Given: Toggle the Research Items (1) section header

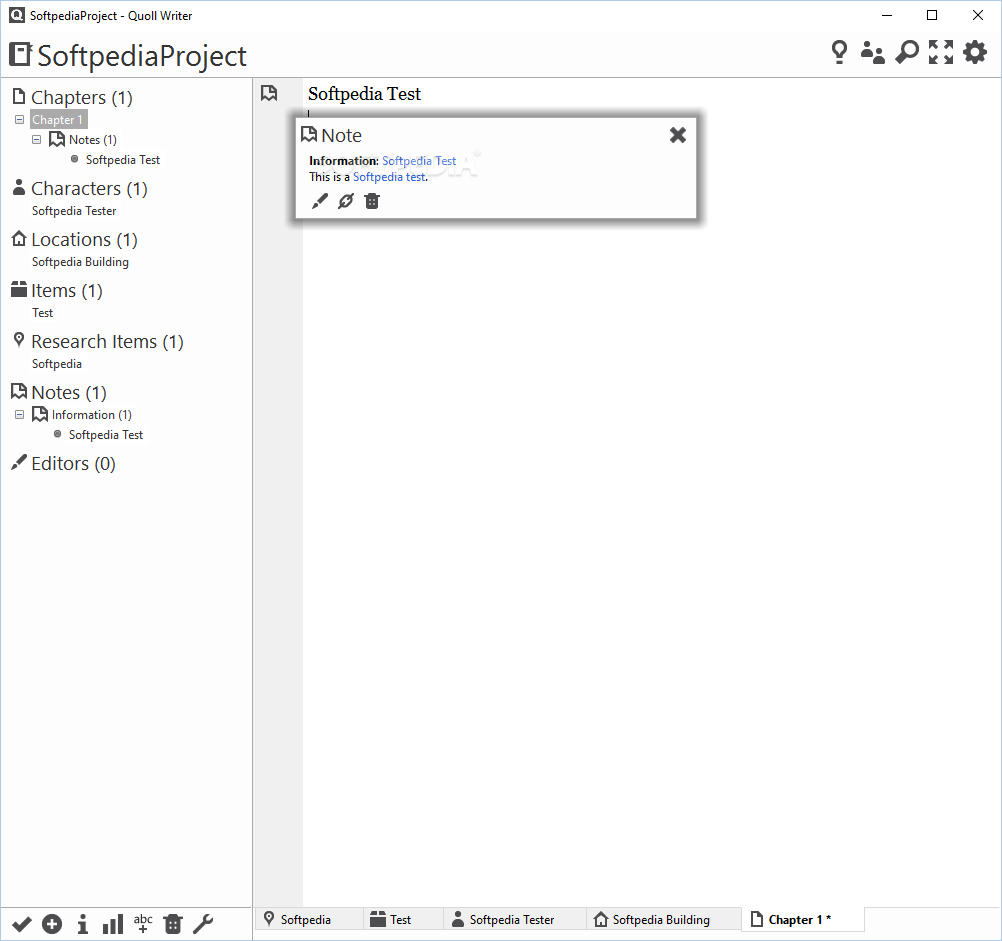Looking at the screenshot, I should pyautogui.click(x=107, y=342).
